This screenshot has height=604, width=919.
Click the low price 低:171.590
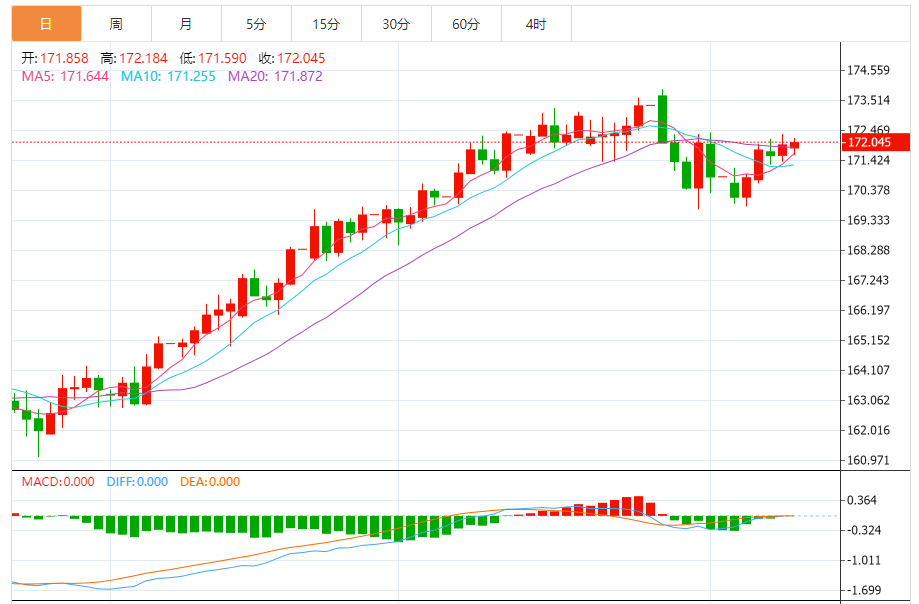click(x=213, y=59)
